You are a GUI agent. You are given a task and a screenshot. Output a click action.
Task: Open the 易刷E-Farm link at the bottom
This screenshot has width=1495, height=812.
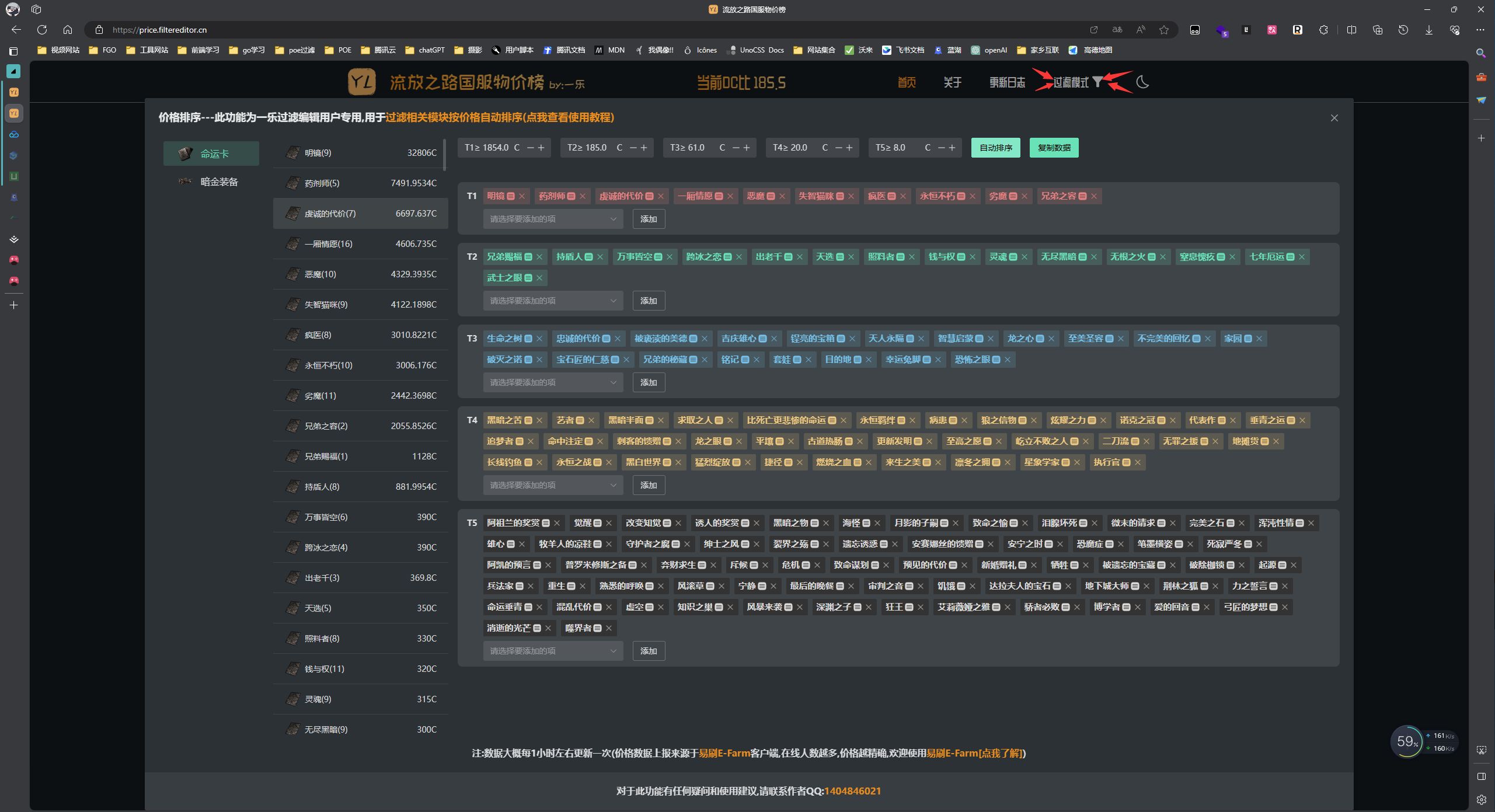[724, 754]
